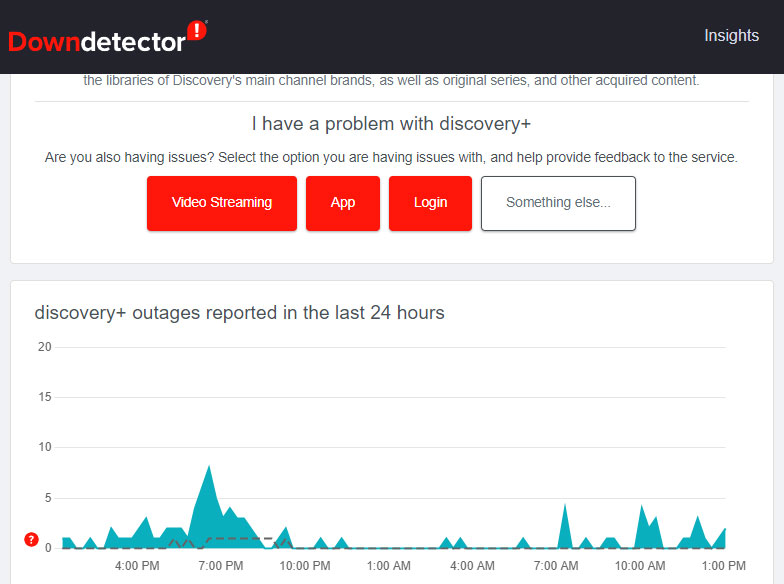784x584 pixels.
Task: Click the Downdetector logo
Action: tap(108, 38)
